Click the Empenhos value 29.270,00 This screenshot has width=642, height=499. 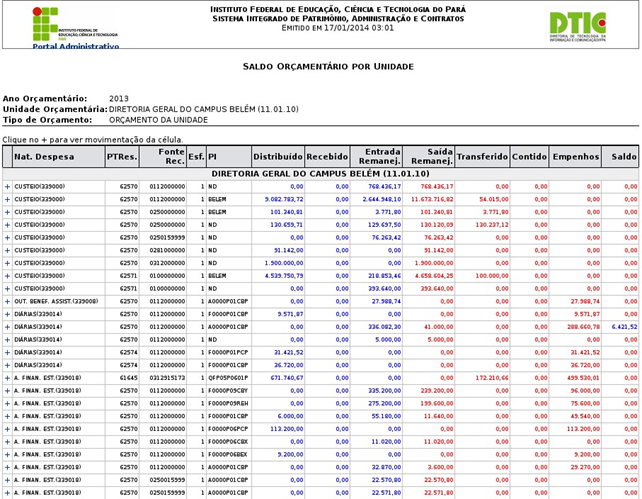[585, 467]
